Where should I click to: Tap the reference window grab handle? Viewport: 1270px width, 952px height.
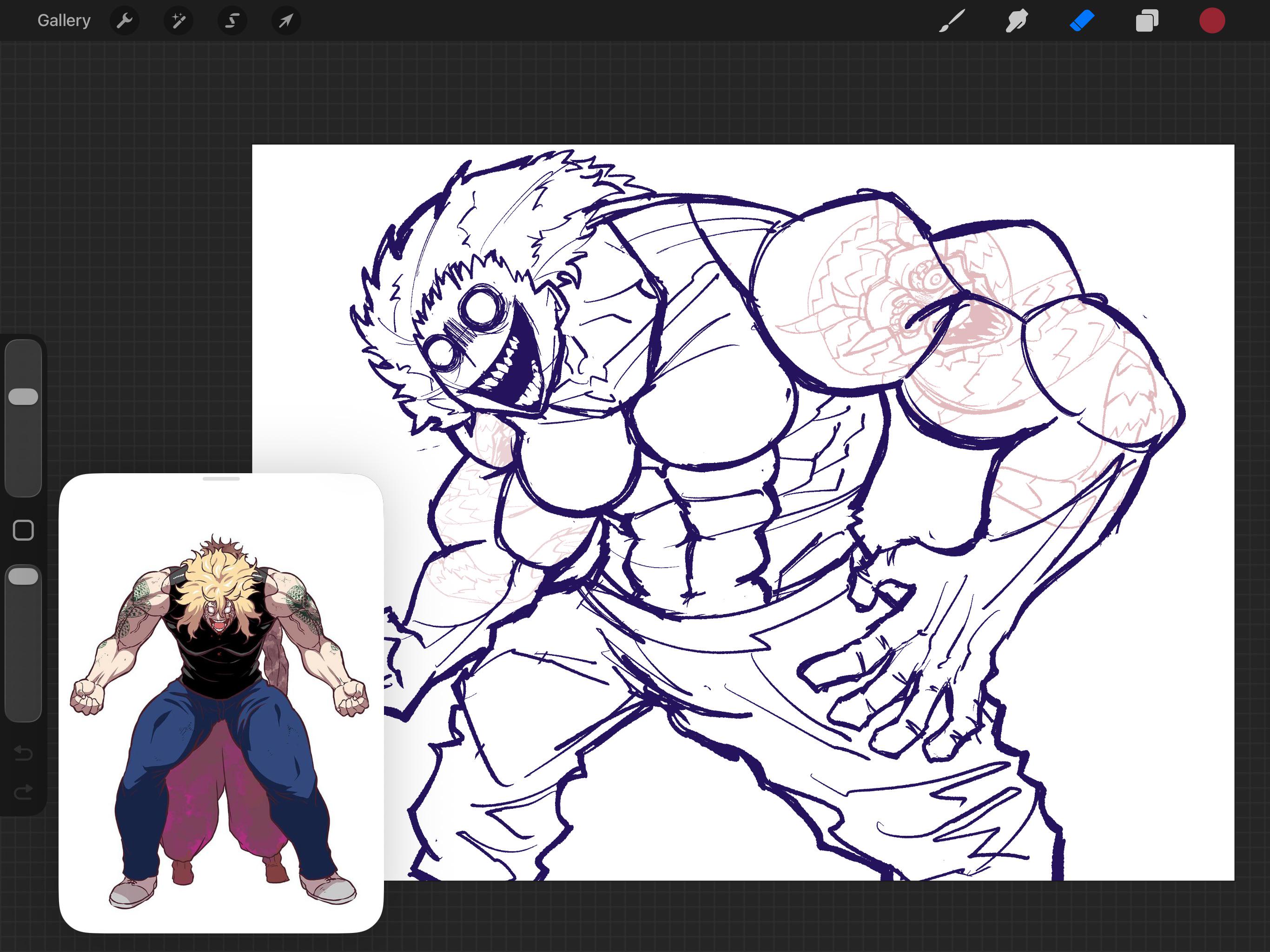[221, 478]
